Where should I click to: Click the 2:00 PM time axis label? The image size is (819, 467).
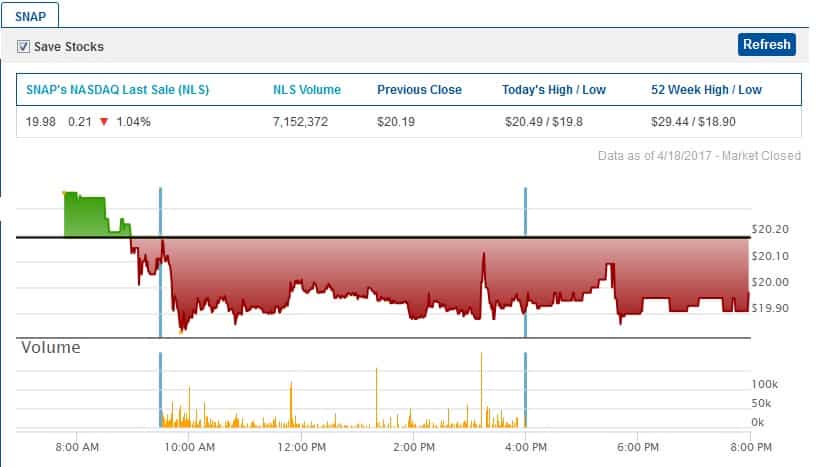pyautogui.click(x=414, y=447)
